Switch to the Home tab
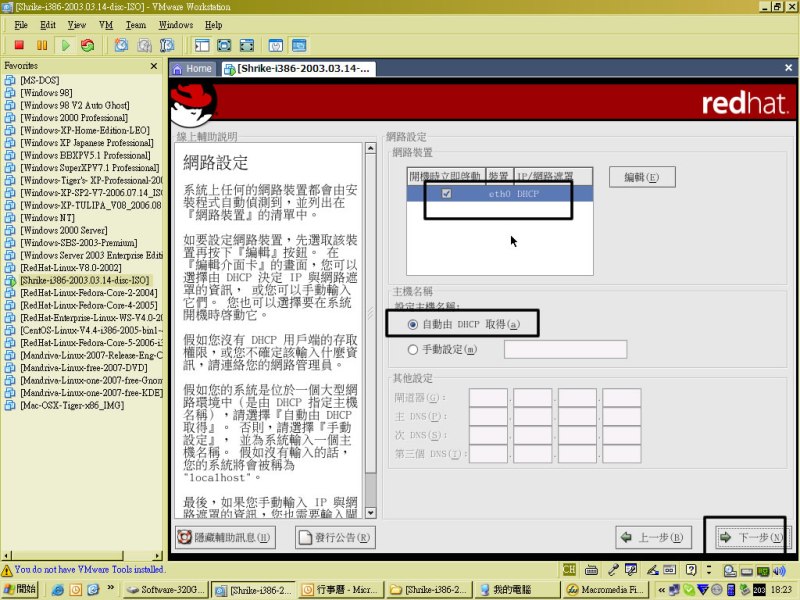This screenshot has width=800, height=600. (x=193, y=69)
